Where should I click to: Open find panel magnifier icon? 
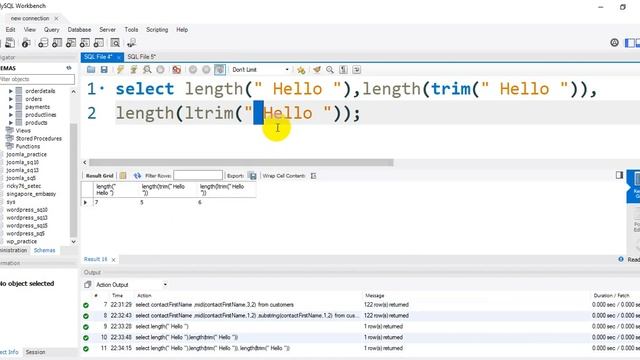pos(330,70)
